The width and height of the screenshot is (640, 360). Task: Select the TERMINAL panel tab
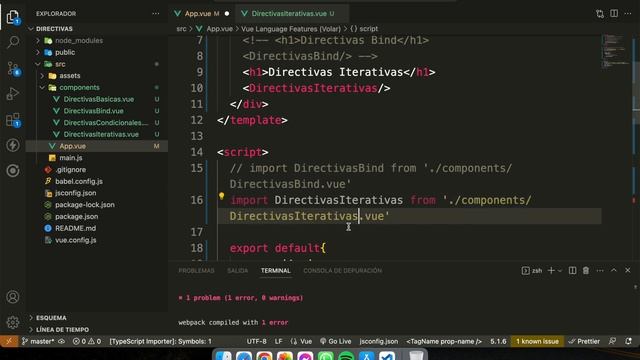click(x=276, y=271)
